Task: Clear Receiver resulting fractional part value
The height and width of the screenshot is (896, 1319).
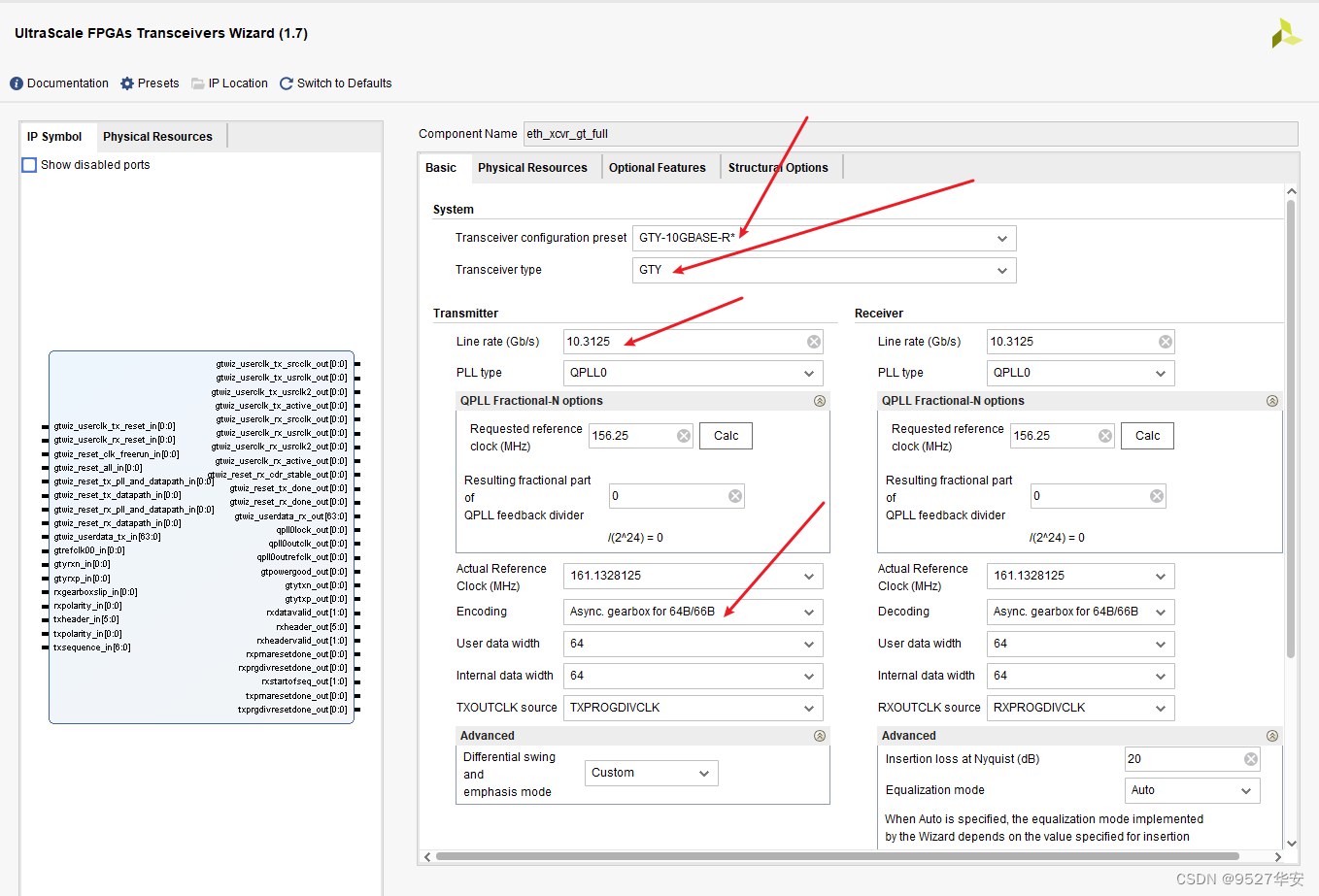Action: pyautogui.click(x=1157, y=496)
